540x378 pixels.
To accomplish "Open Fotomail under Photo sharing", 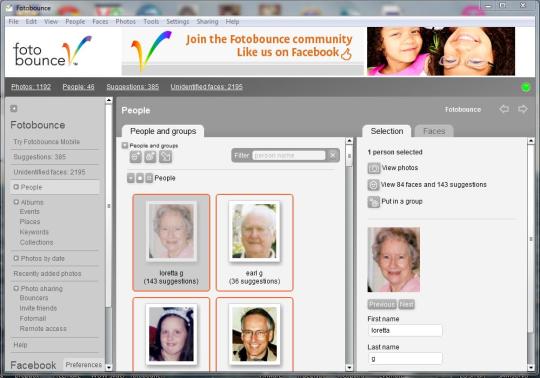I will (x=33, y=319).
